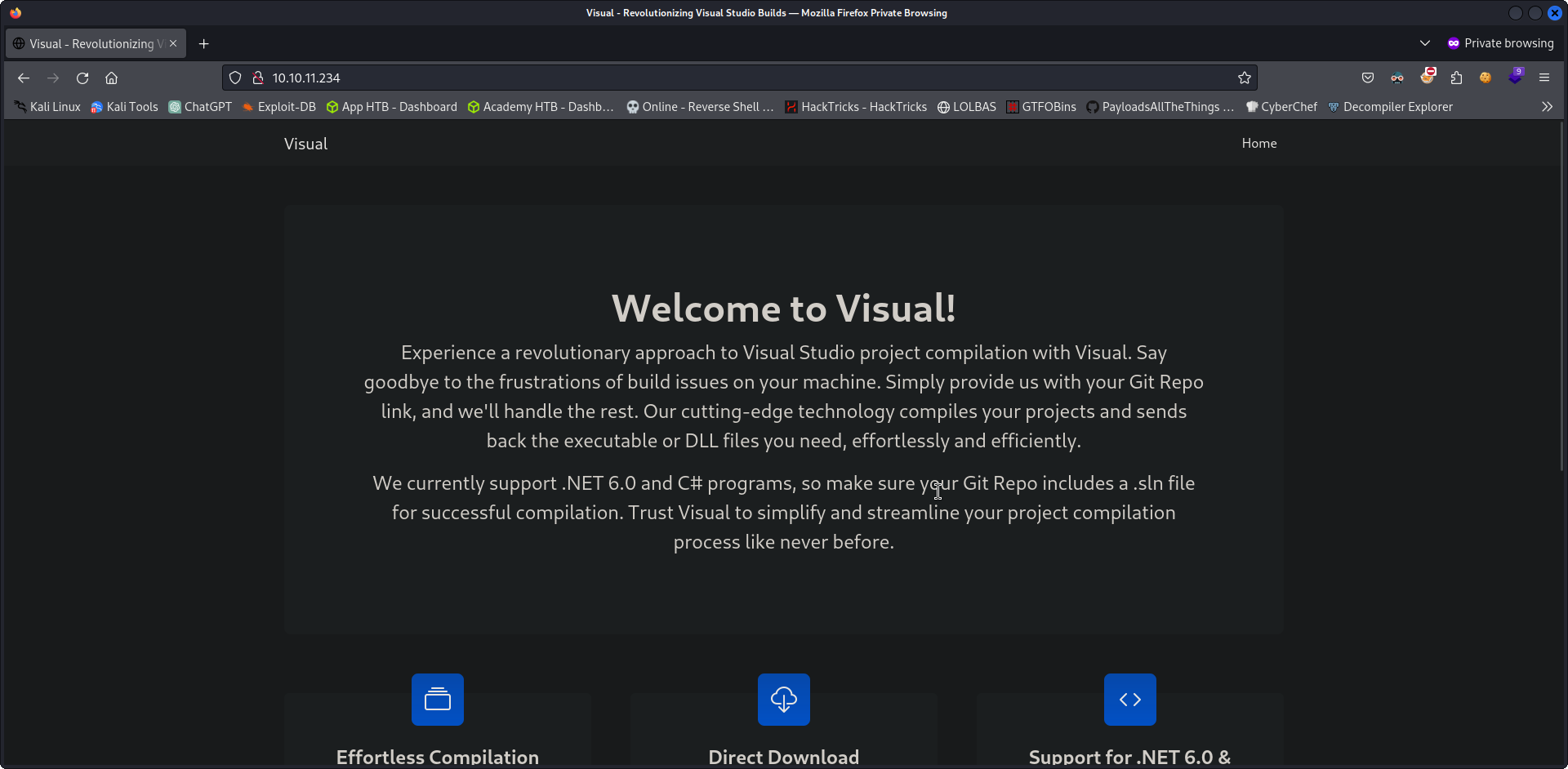Image resolution: width=1568 pixels, height=769 pixels.
Task: Click the Private browsing indicator
Action: coord(1500,43)
